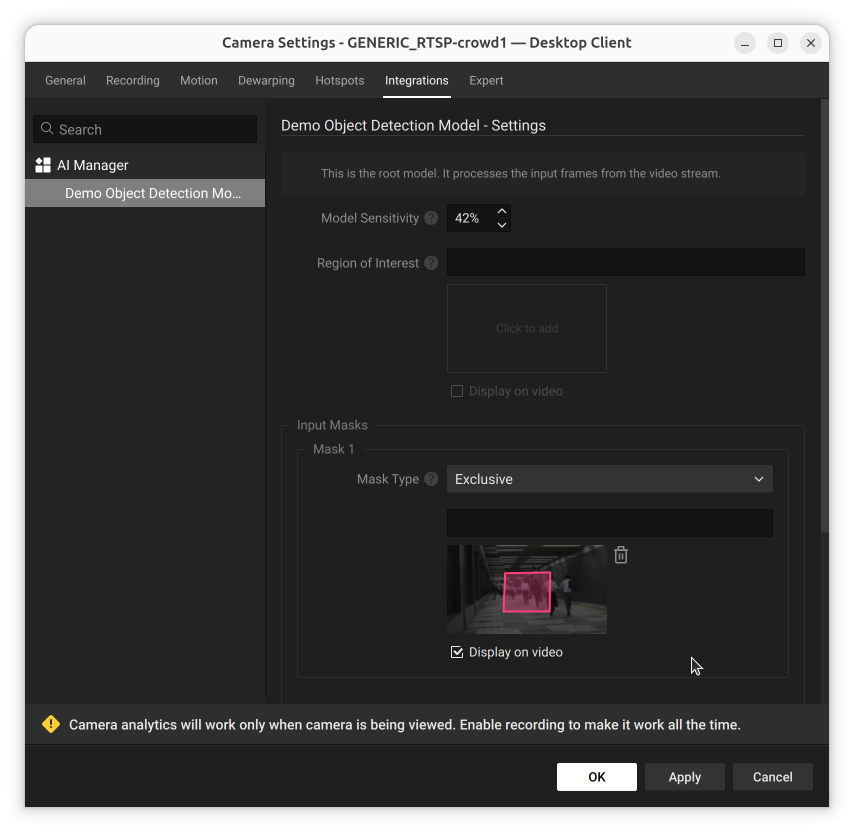The width and height of the screenshot is (854, 832).
Task: Focus the Search input field
Action: [x=145, y=129]
